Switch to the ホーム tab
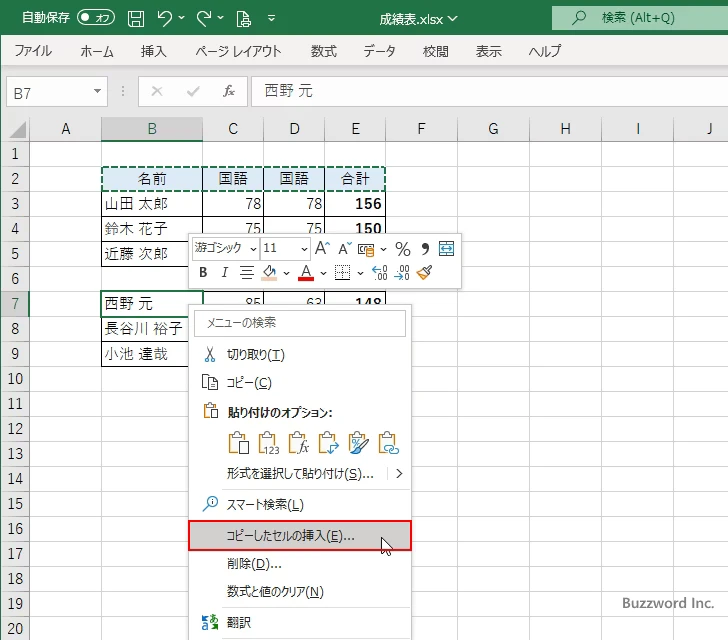This screenshot has width=728, height=640. tap(97, 51)
